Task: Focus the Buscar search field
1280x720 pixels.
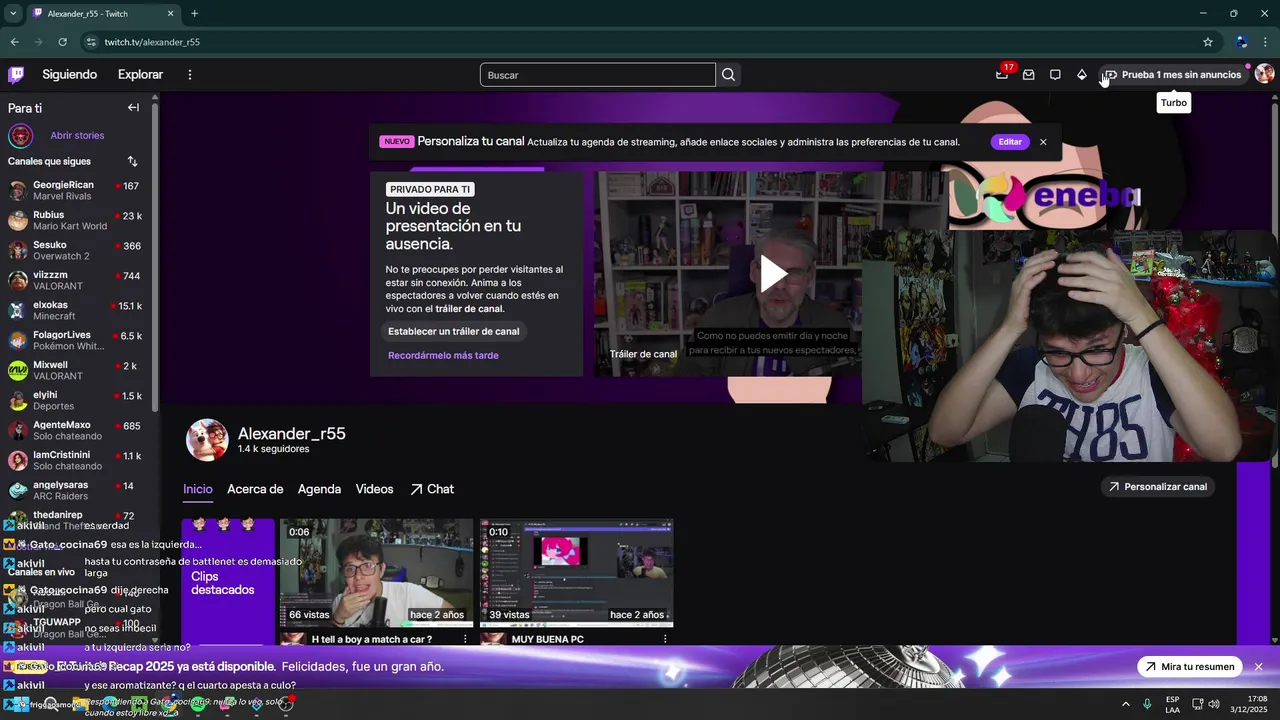Action: point(598,75)
